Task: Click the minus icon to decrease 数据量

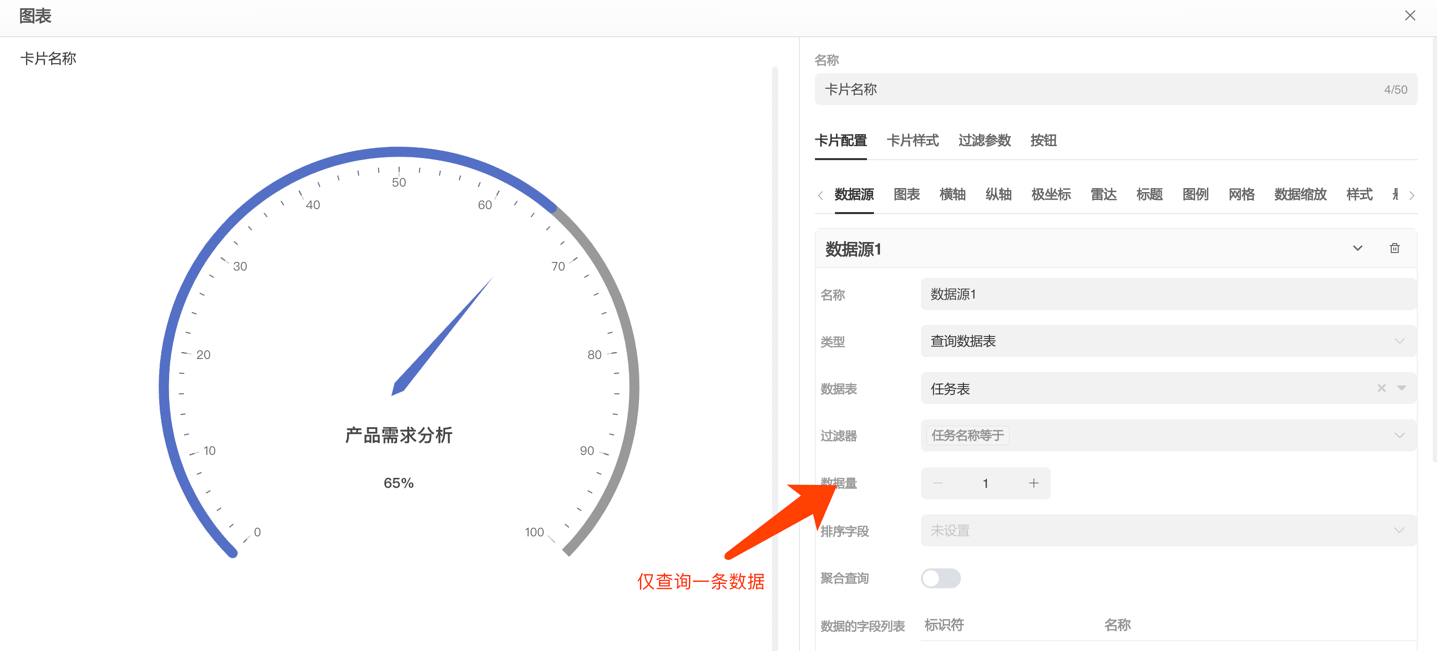Action: coord(937,483)
